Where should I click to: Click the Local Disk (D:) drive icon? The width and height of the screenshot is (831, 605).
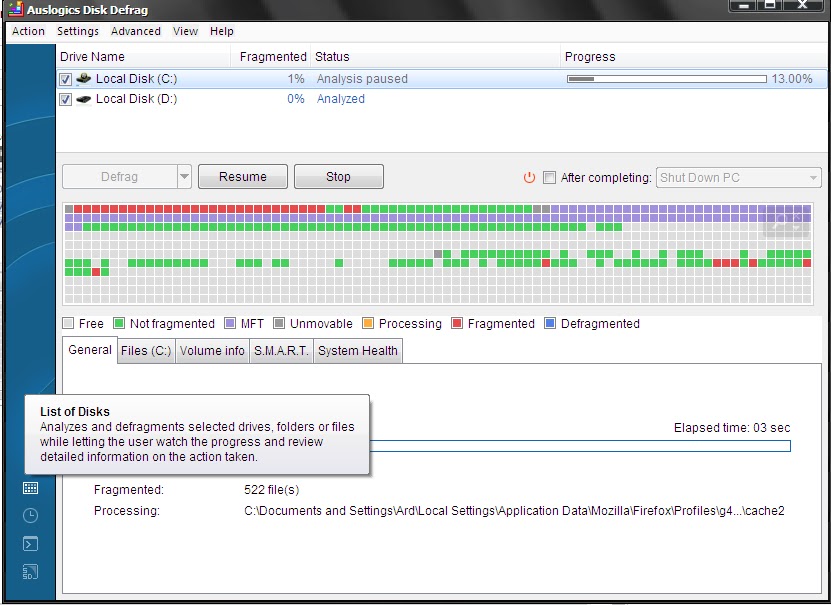84,99
